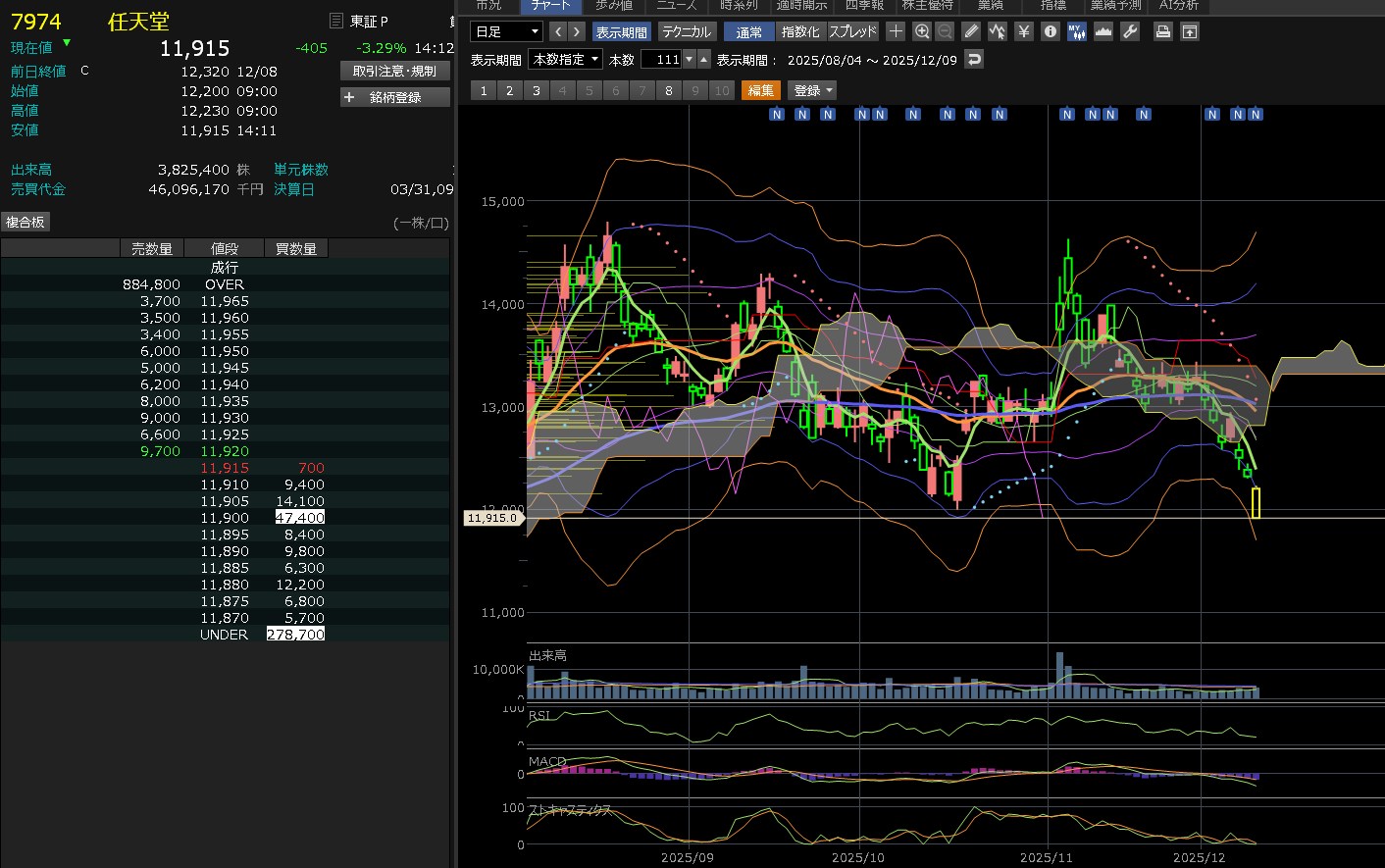Viewport: 1385px width, 868px height.
Task: Open the 本数指定 period dropdown
Action: [x=566, y=60]
